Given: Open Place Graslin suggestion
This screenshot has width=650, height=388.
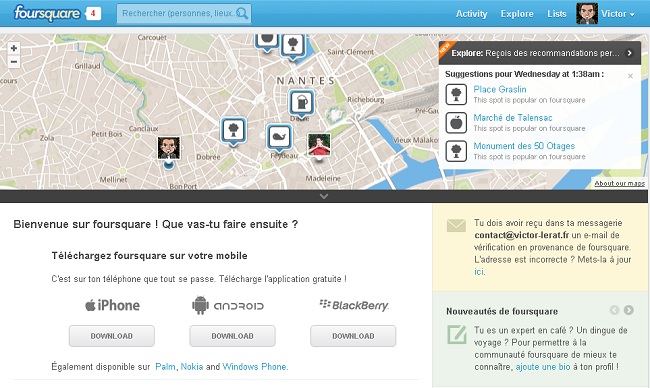Looking at the screenshot, I should (x=500, y=89).
